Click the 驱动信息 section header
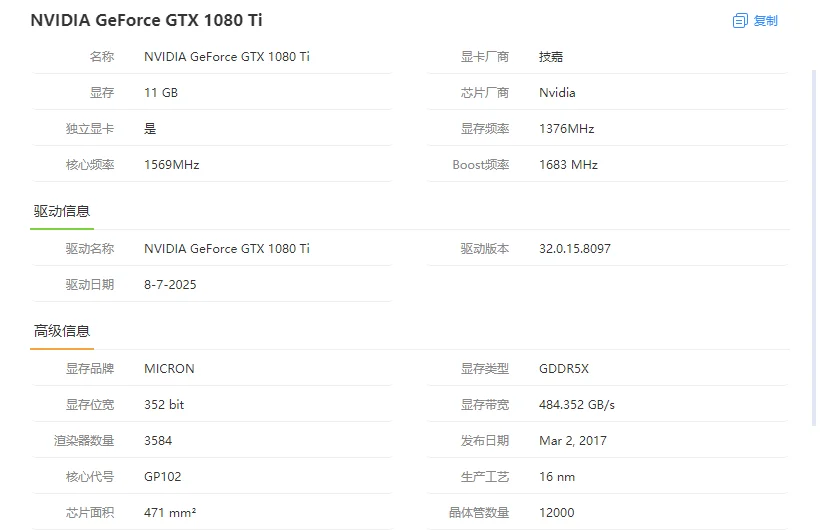820x530 pixels. click(x=62, y=211)
